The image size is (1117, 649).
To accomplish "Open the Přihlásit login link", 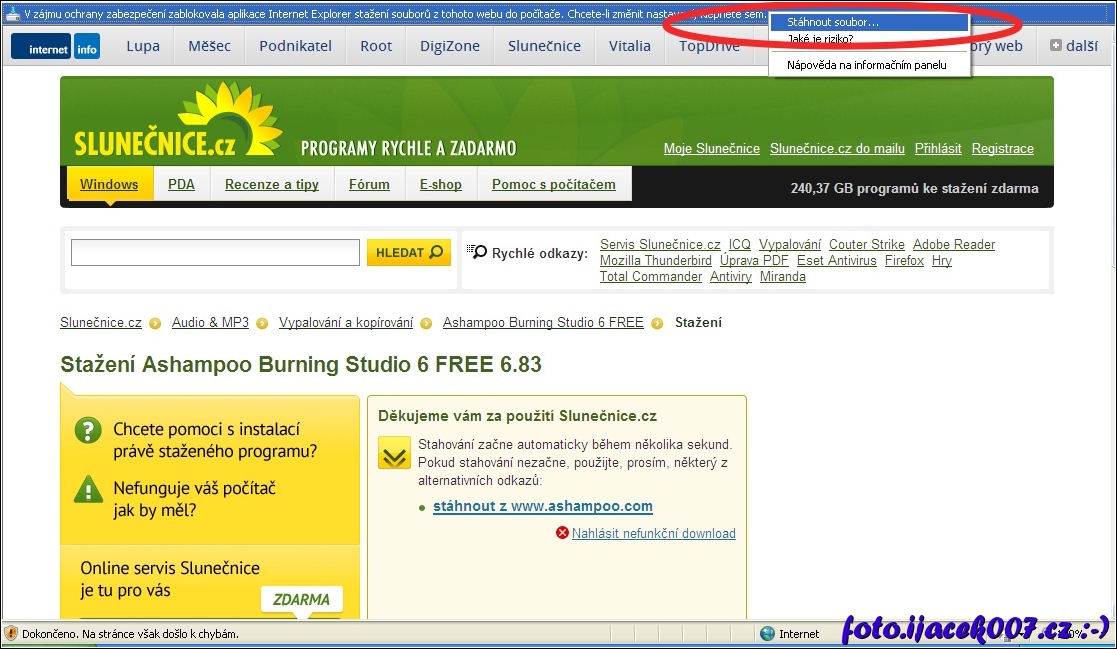I will coord(937,148).
